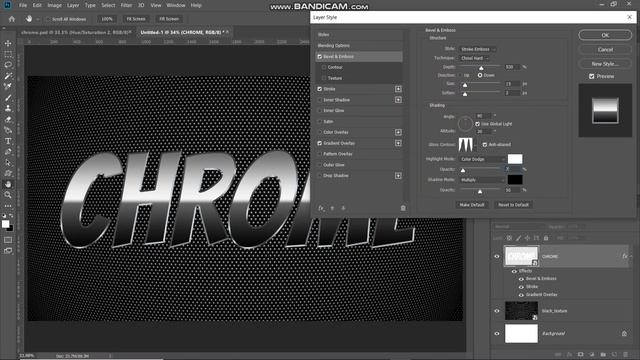640x360 pixels.
Task: Click the fx icon in Layer Style dialog
Action: click(x=321, y=208)
